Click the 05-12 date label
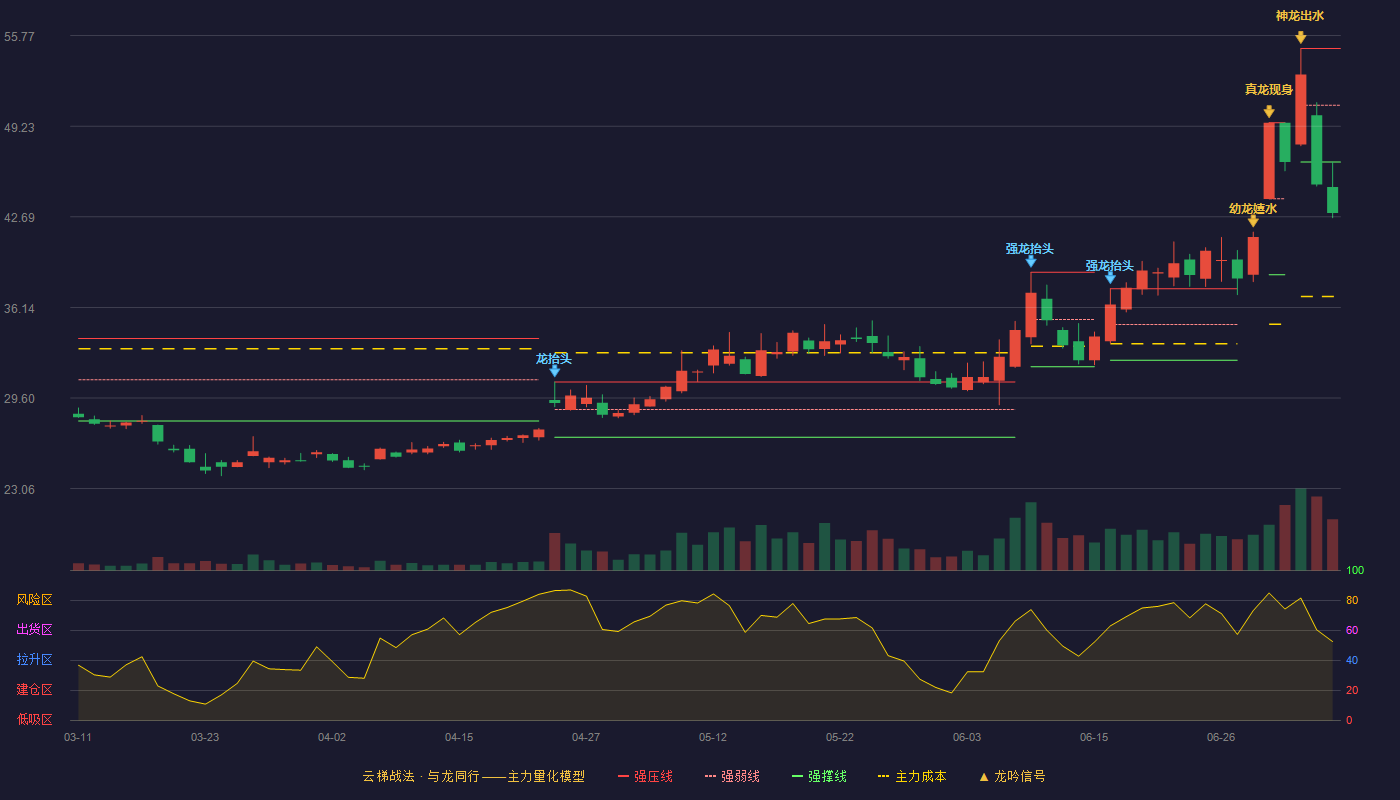1400x800 pixels. coord(713,737)
